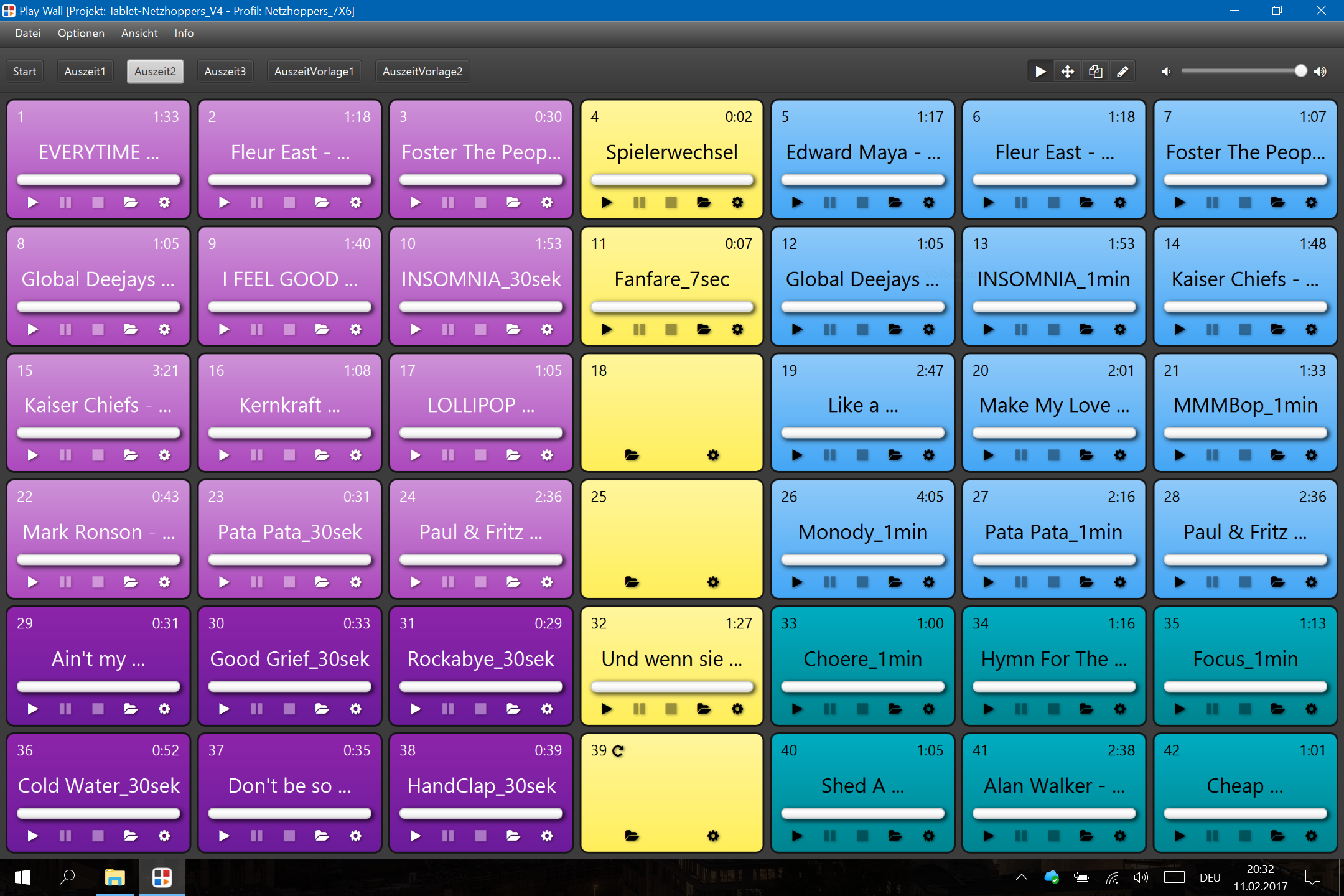
Task: Activate drag-and-move mode in toolbar
Action: point(1068,72)
